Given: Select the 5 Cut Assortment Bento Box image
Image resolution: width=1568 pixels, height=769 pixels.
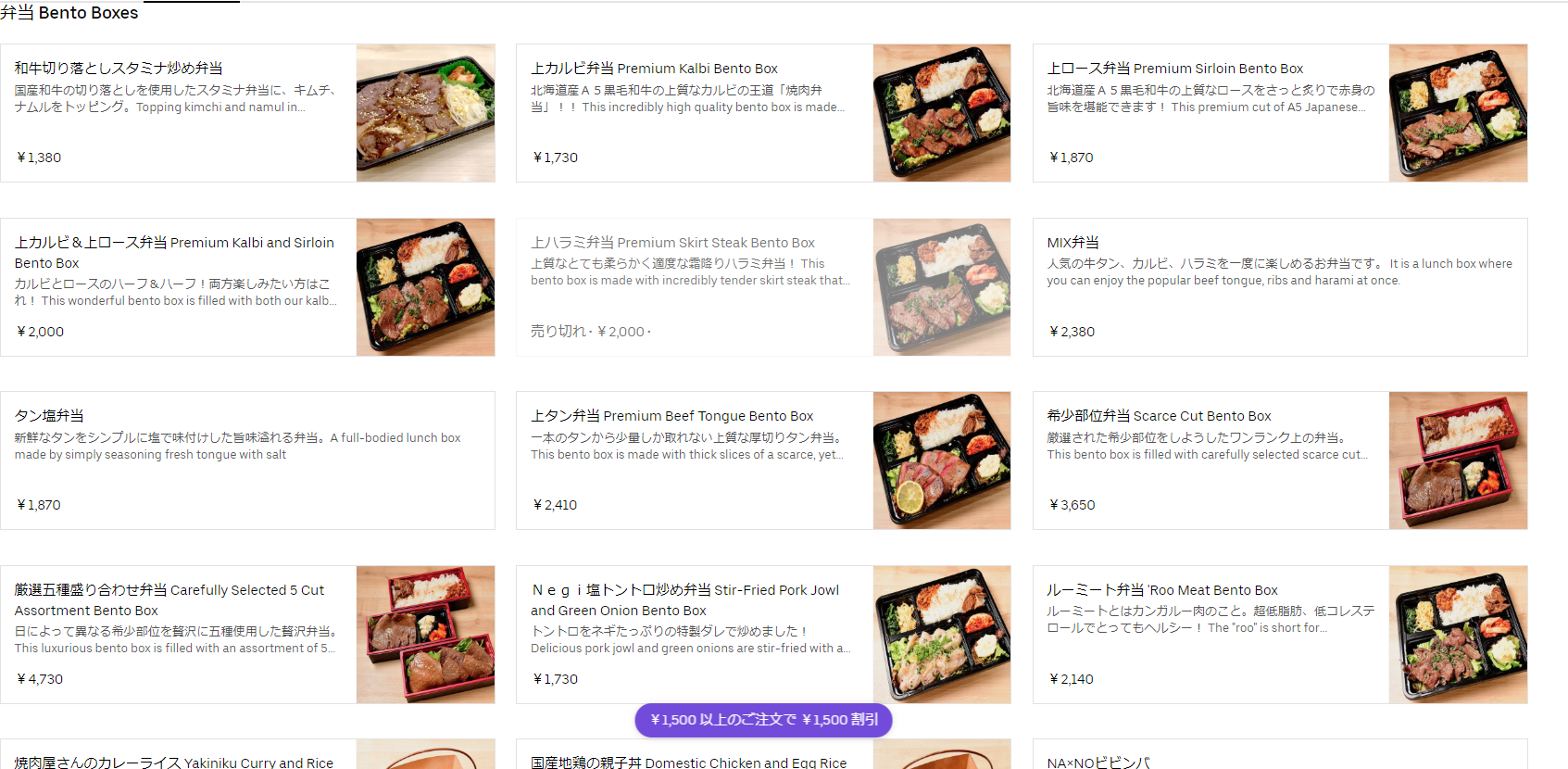Looking at the screenshot, I should [x=425, y=635].
